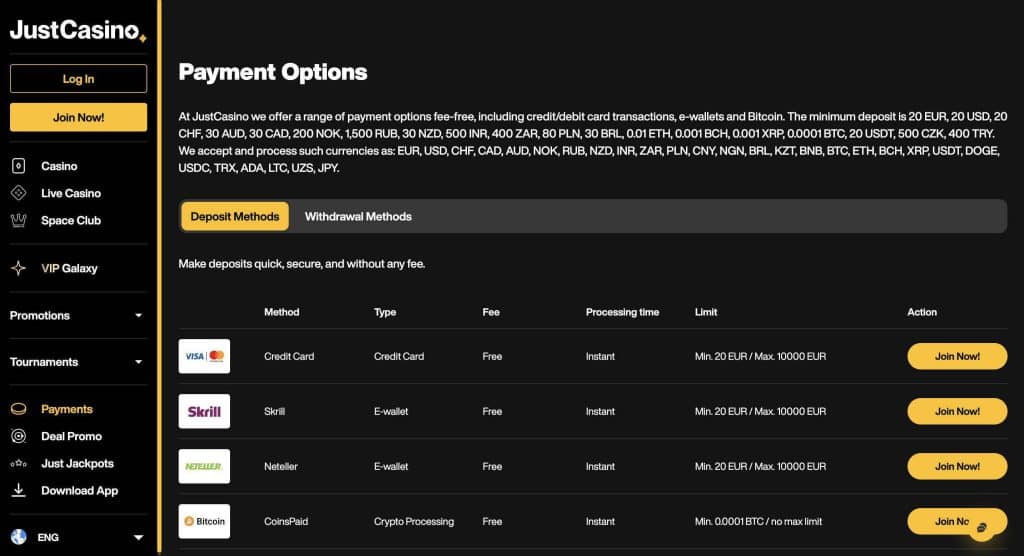Expand the Promotions menu arrow

[x=138, y=316]
